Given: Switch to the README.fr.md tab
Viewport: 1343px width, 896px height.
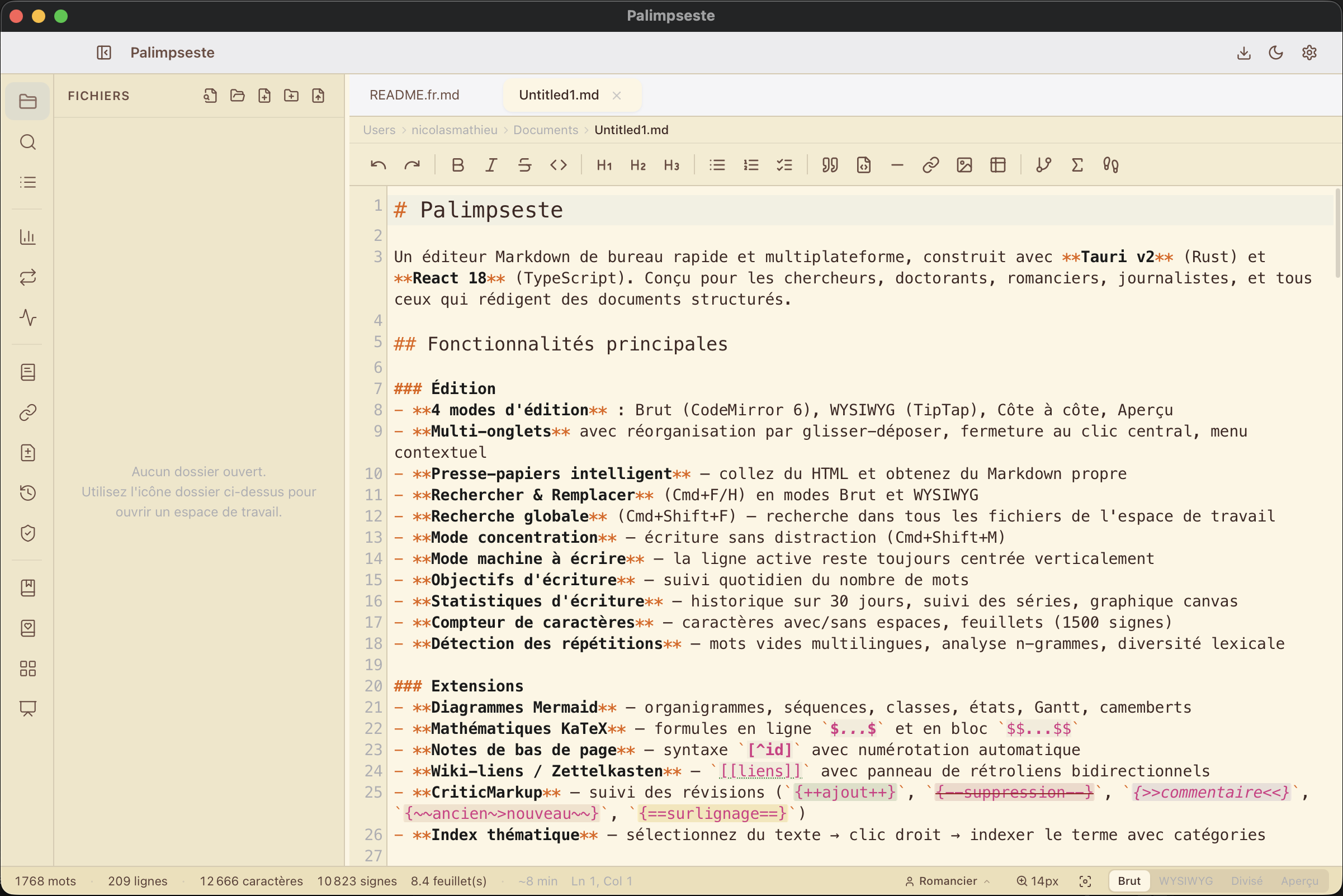Looking at the screenshot, I should tap(414, 95).
